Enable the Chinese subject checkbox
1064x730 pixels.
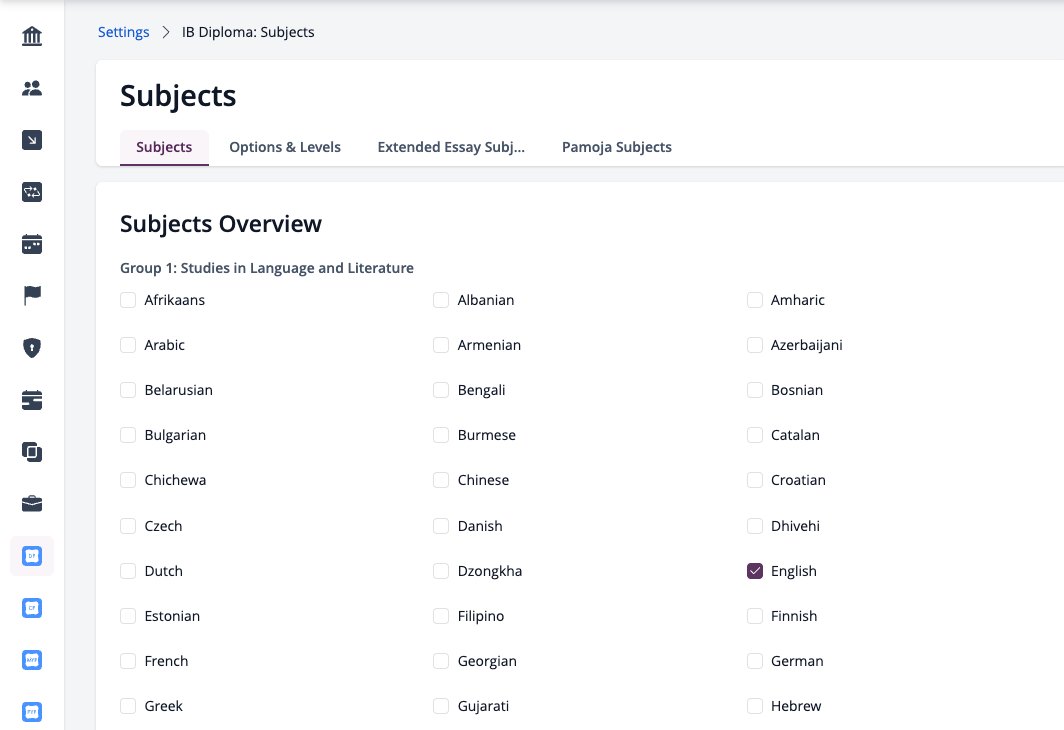[441, 480]
